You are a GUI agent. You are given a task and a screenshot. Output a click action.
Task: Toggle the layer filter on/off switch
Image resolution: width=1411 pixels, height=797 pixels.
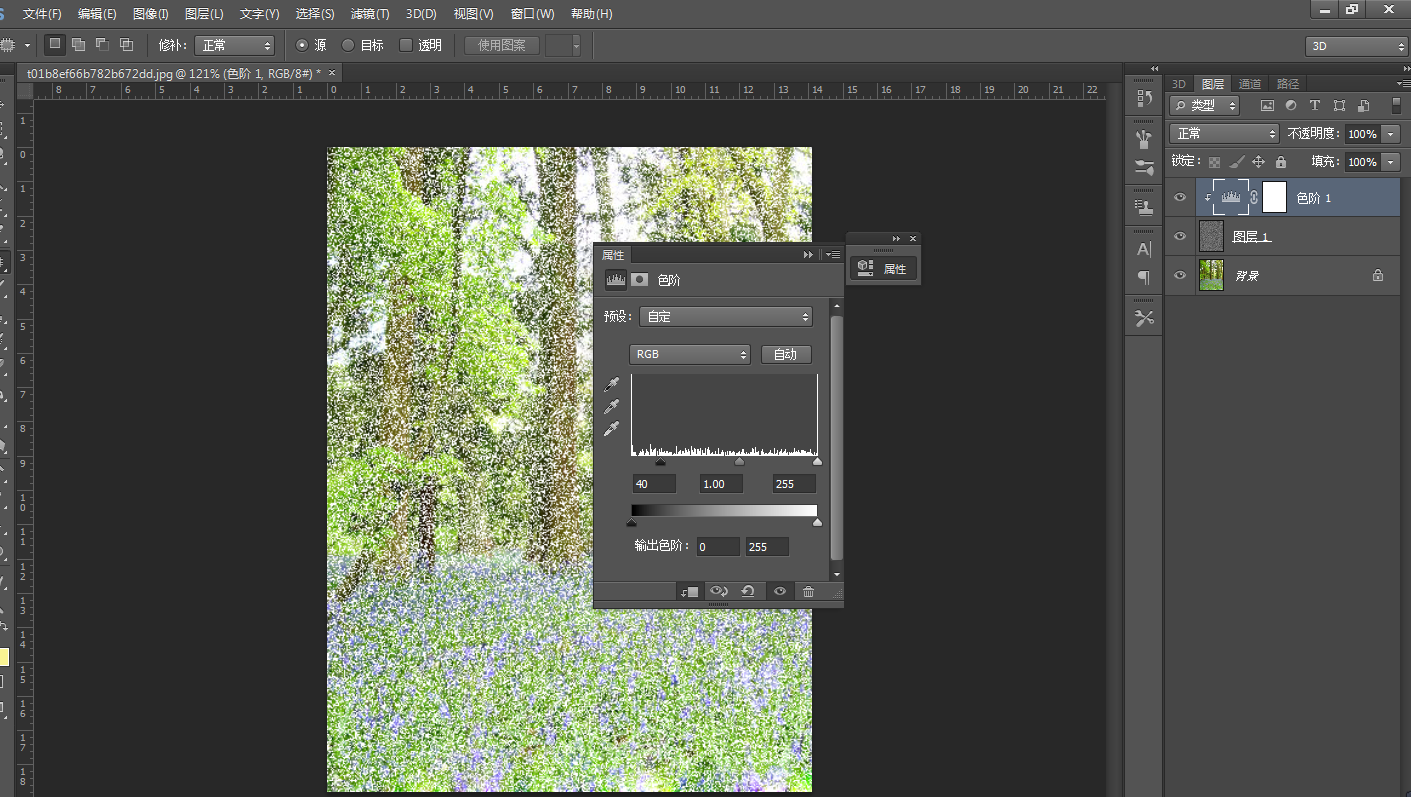click(x=1396, y=105)
